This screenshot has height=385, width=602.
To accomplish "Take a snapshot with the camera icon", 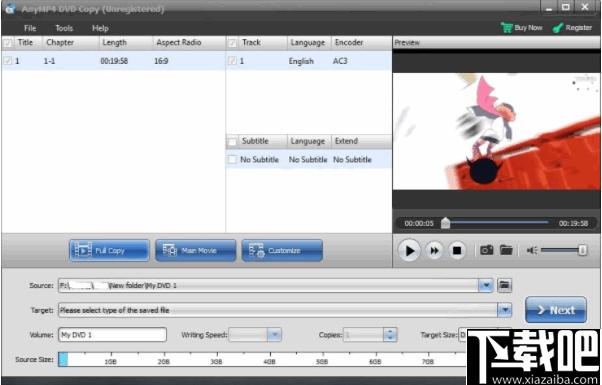I will (x=486, y=250).
